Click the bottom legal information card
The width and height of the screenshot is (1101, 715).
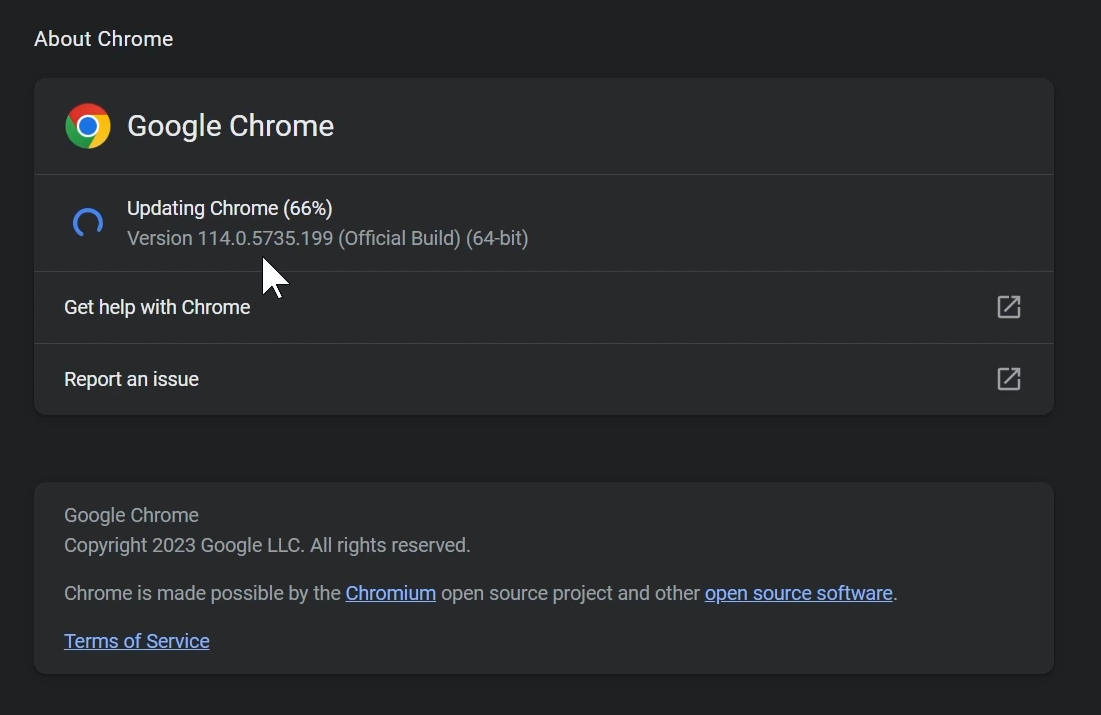coord(544,578)
